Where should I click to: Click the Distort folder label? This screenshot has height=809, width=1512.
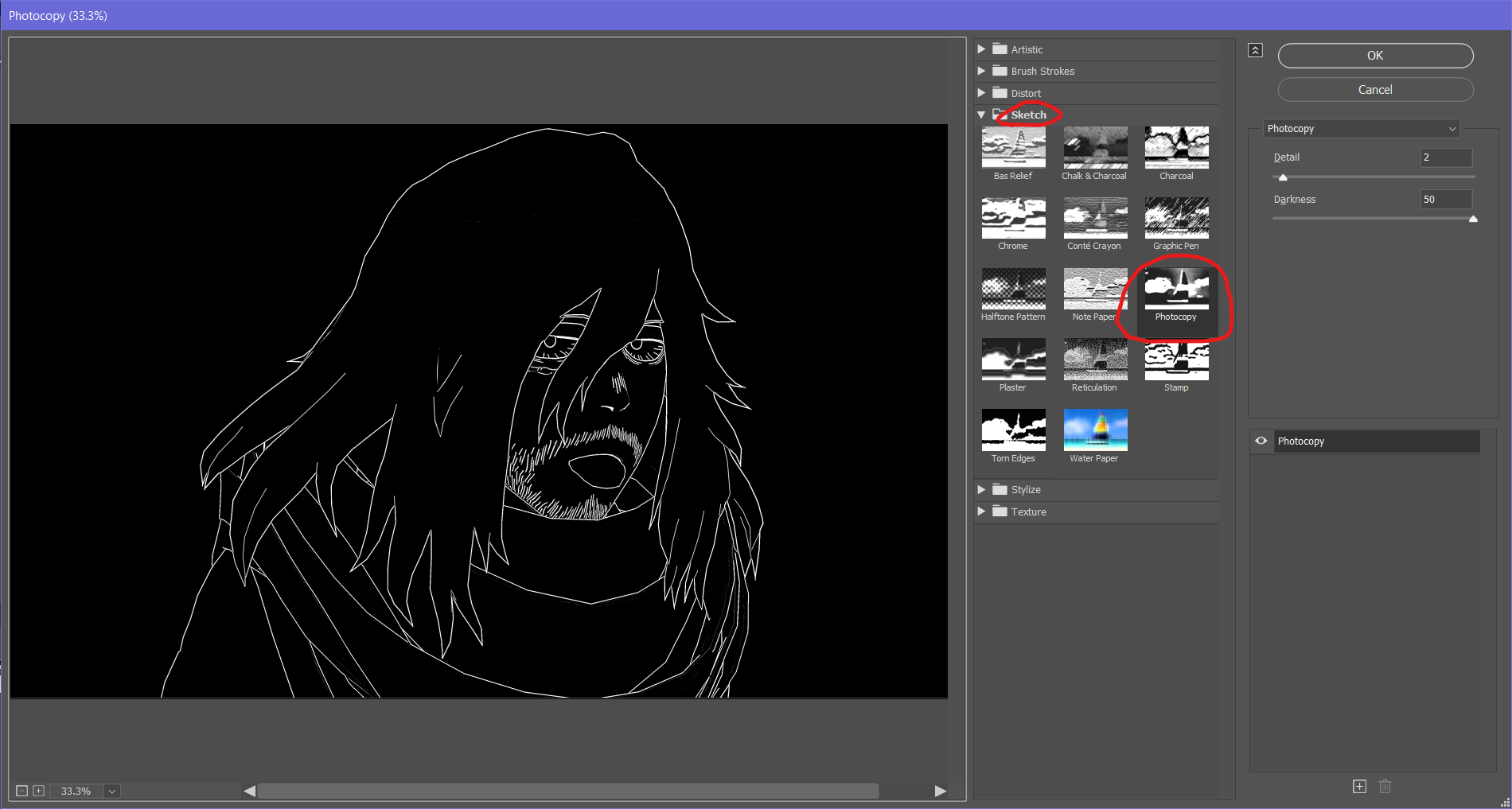(x=1026, y=93)
